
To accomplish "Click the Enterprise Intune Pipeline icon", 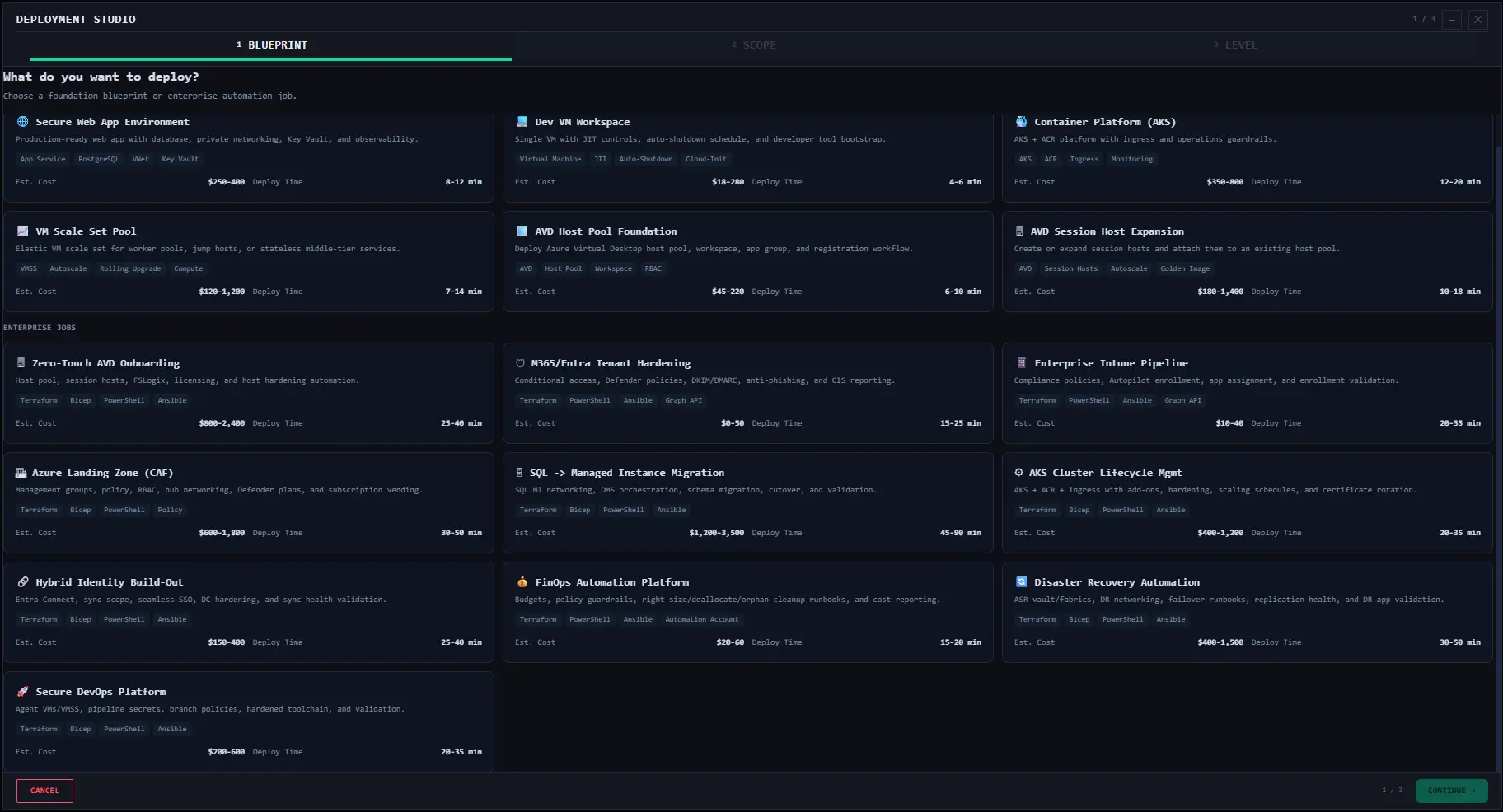I will 1021,363.
